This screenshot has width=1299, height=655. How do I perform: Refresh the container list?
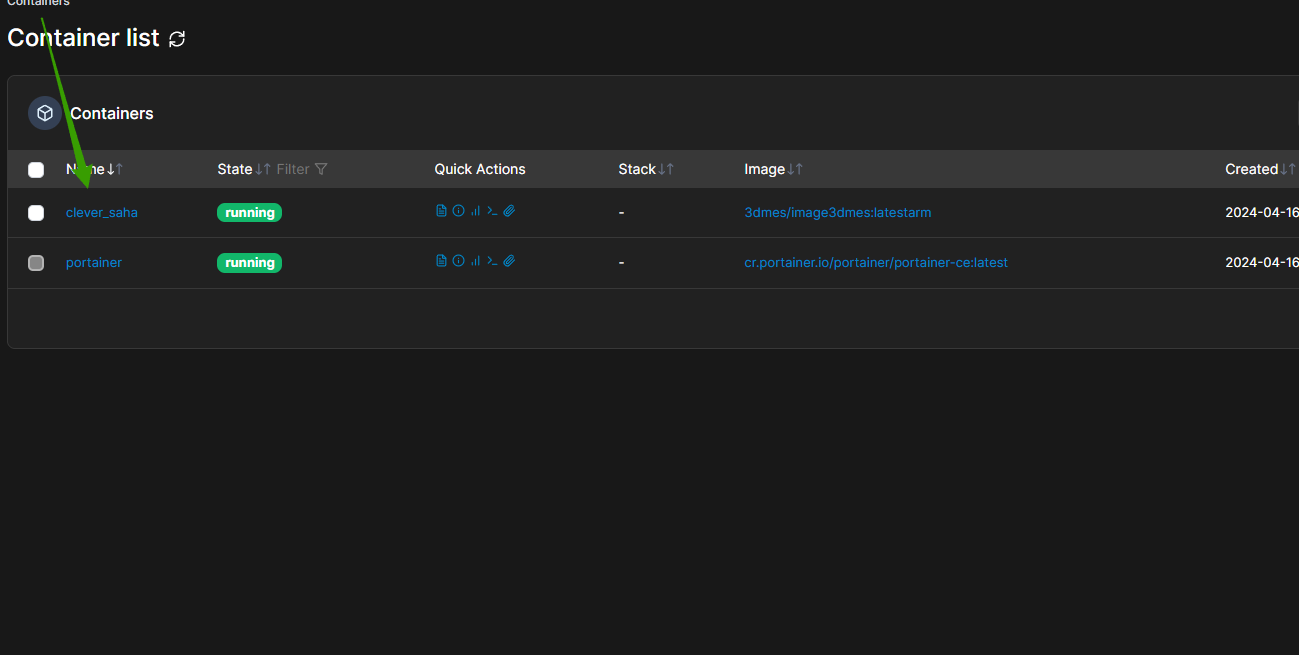(x=177, y=39)
